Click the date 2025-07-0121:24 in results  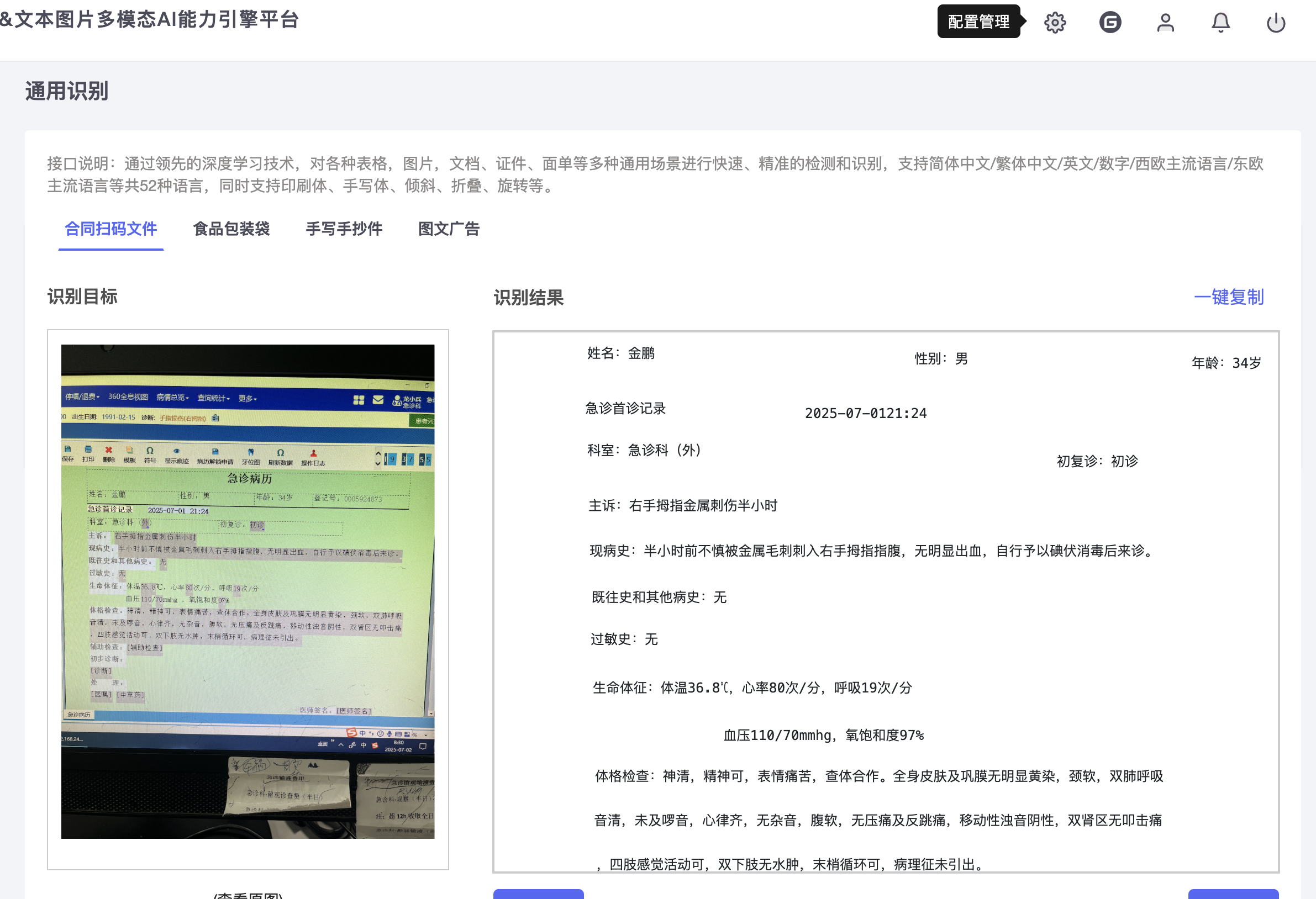(865, 413)
